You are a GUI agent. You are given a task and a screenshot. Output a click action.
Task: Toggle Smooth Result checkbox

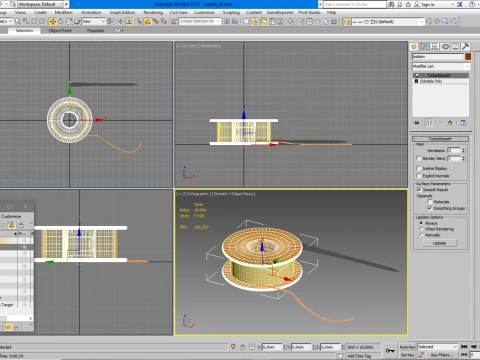click(x=419, y=189)
